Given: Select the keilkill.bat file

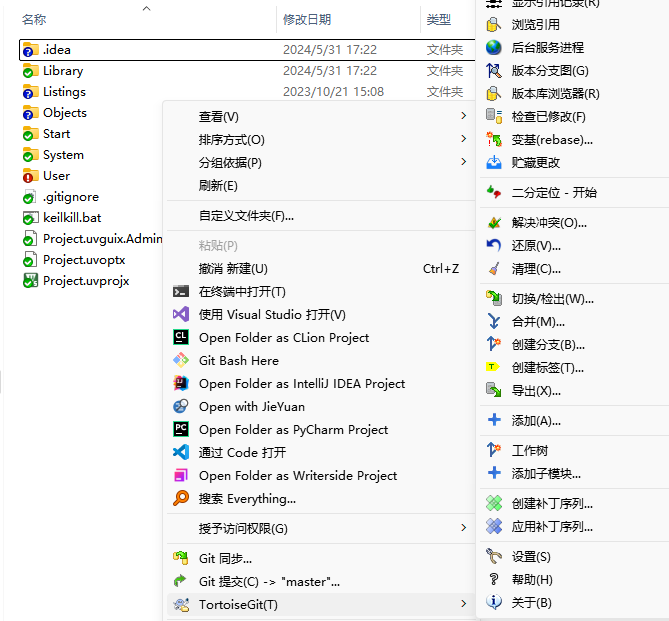Looking at the screenshot, I should click(72, 218).
